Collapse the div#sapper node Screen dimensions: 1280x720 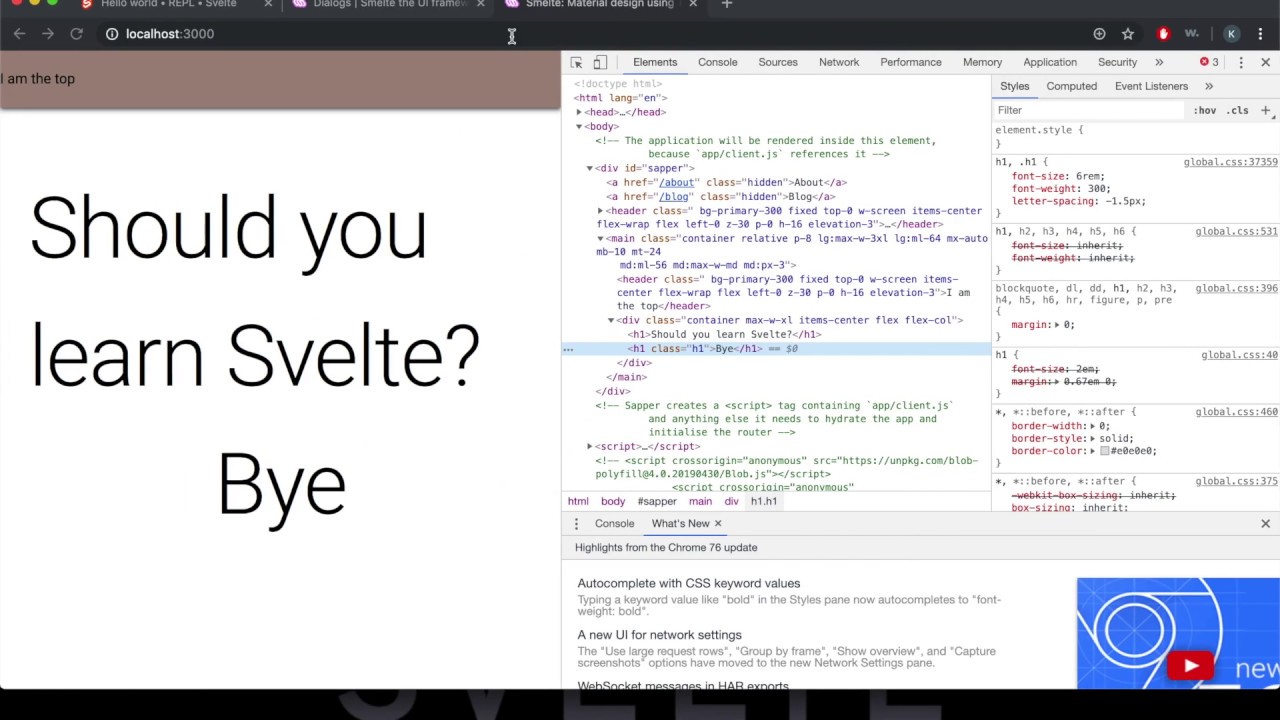[x=590, y=168]
